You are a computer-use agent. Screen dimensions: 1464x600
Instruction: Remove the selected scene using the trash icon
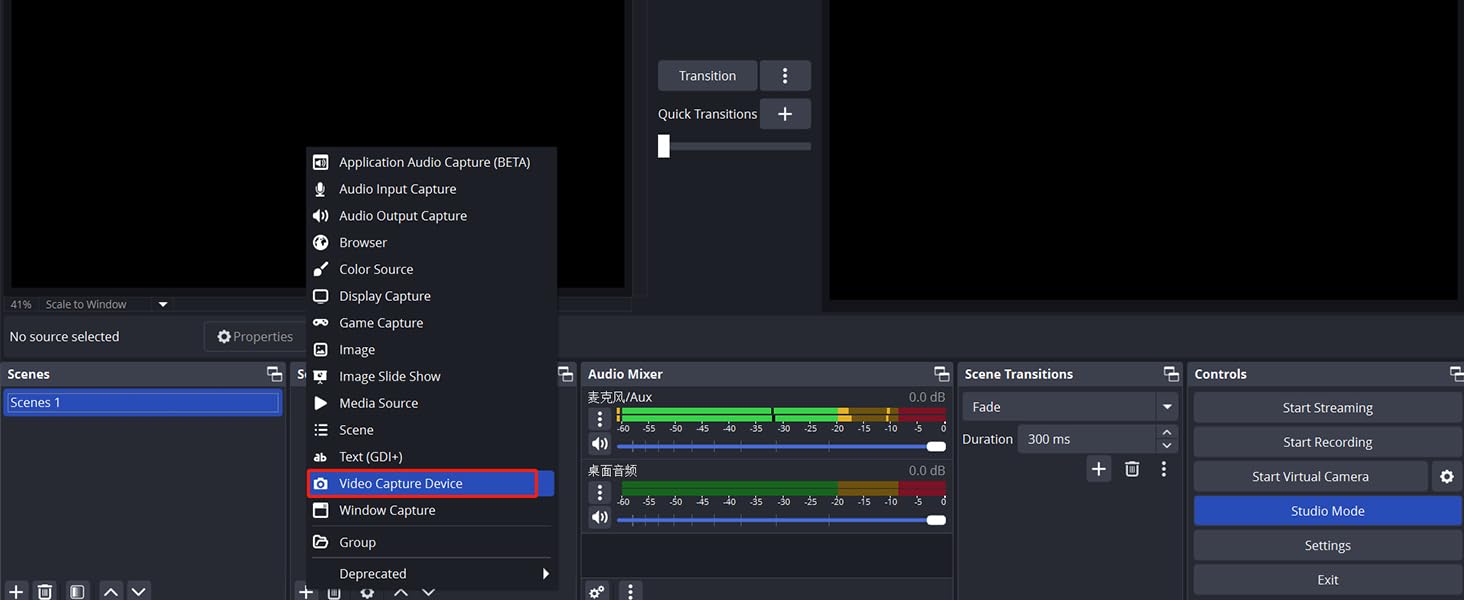[45, 591]
